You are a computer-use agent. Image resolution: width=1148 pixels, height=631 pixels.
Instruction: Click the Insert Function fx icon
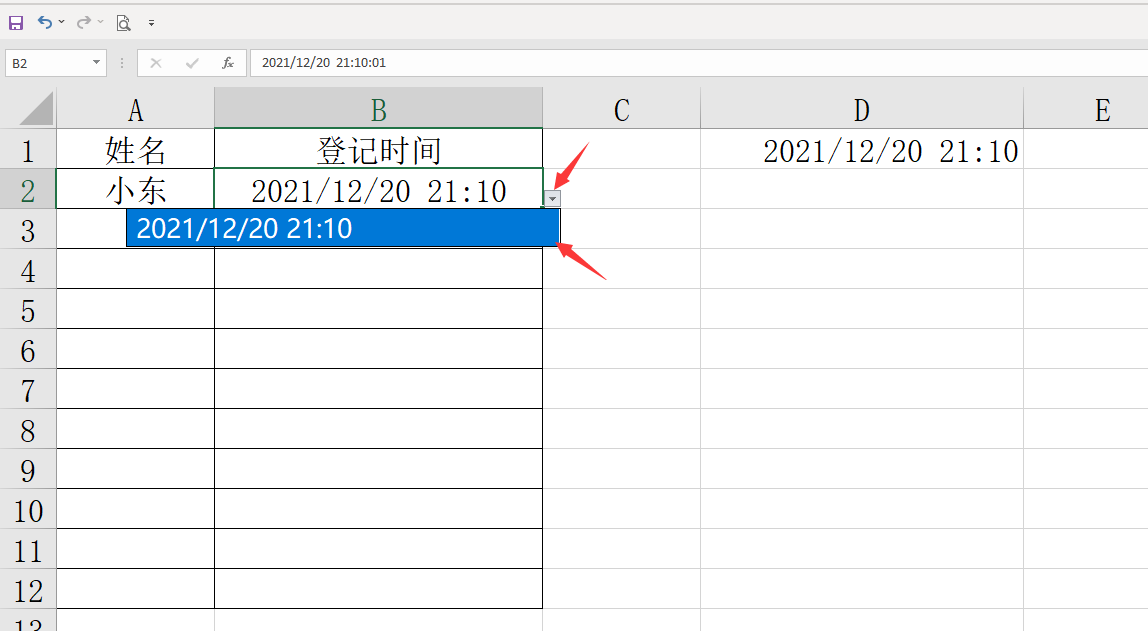click(228, 63)
